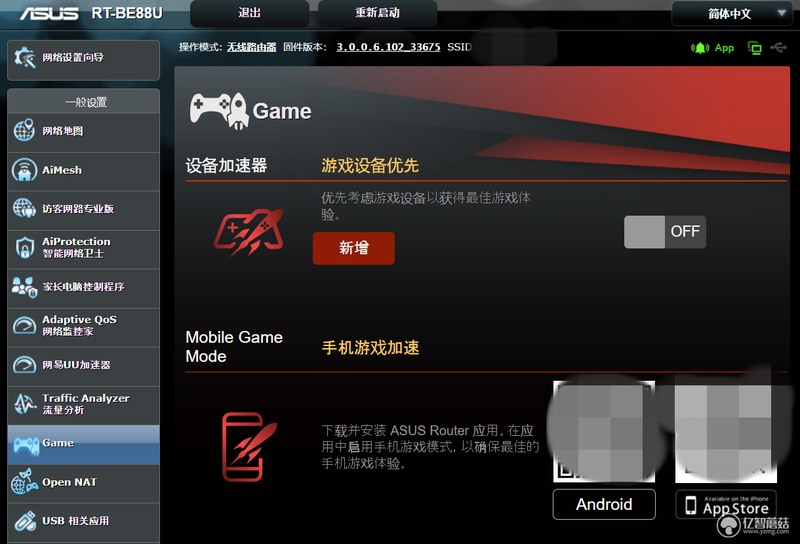Select the Game menu item

tap(84, 444)
